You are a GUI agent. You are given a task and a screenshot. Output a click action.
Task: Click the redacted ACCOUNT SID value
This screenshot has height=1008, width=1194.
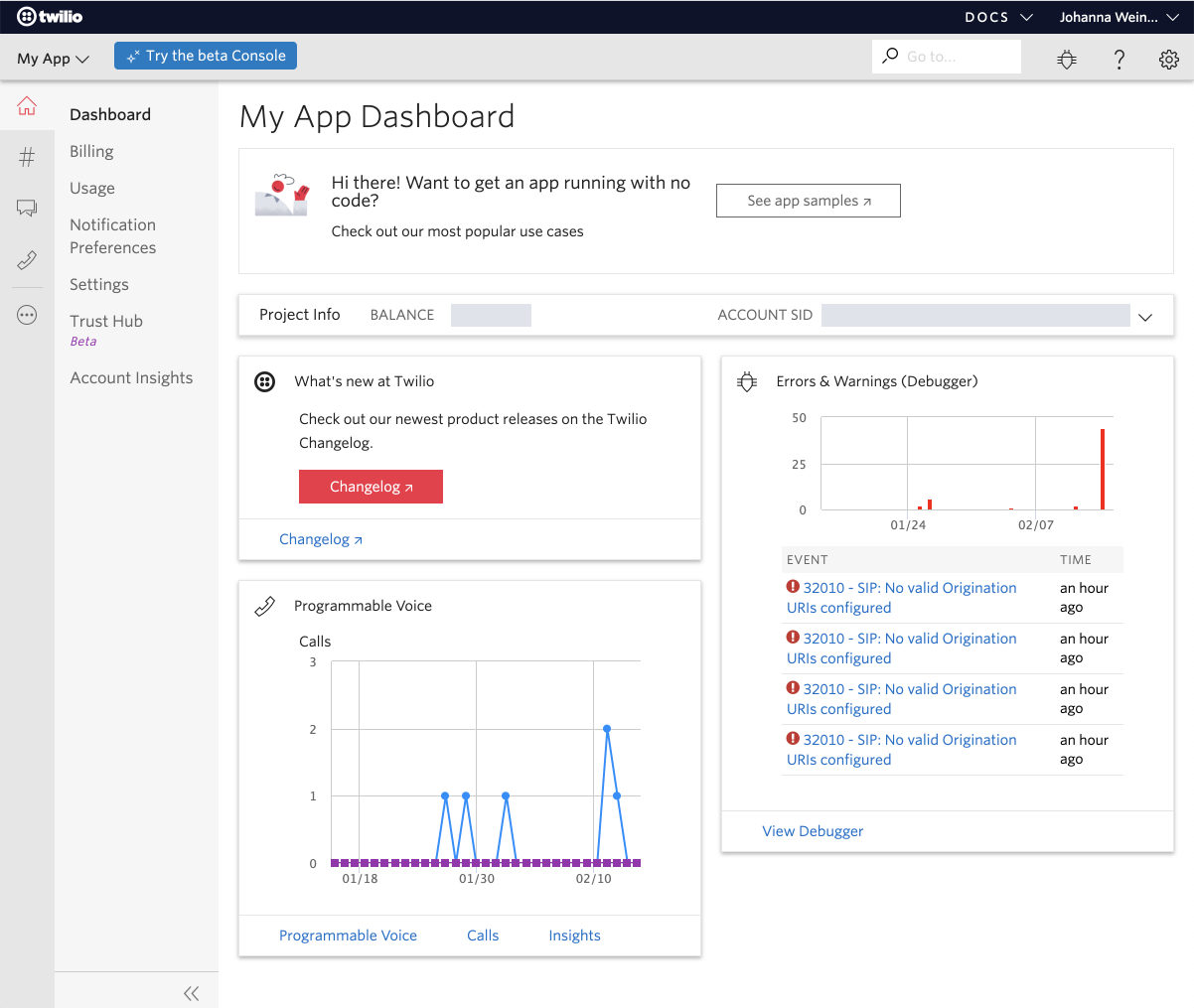[x=975, y=316]
